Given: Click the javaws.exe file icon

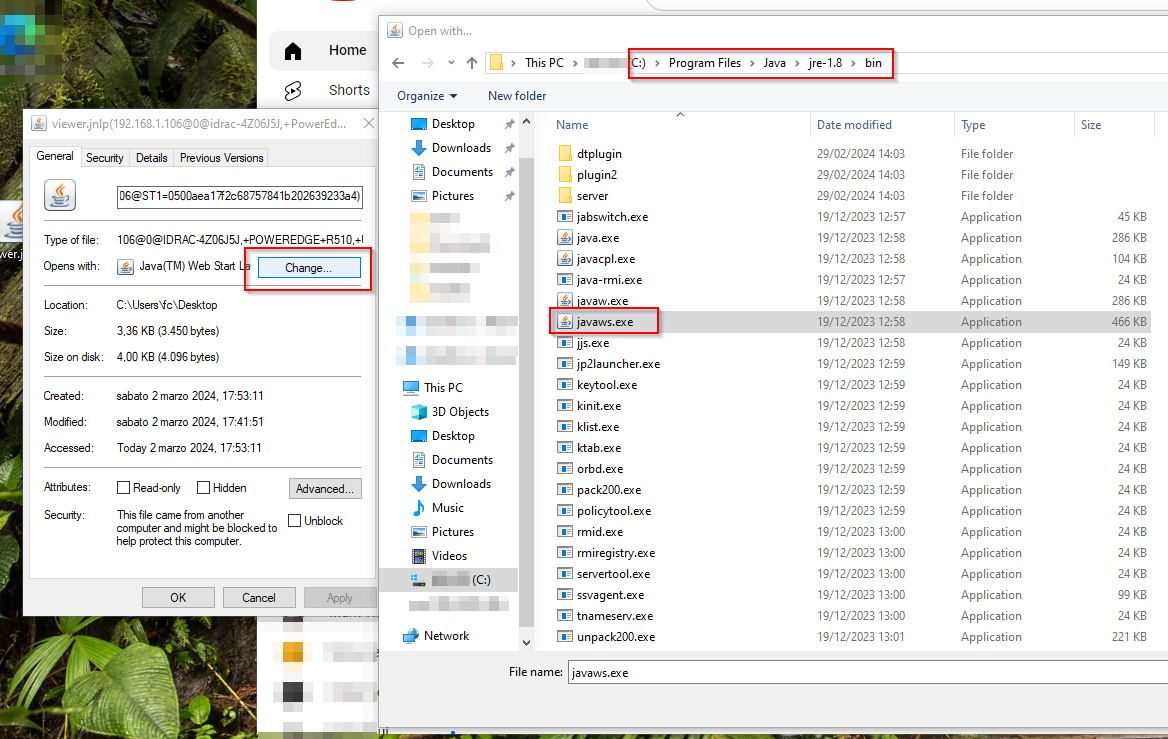Looking at the screenshot, I should [565, 322].
